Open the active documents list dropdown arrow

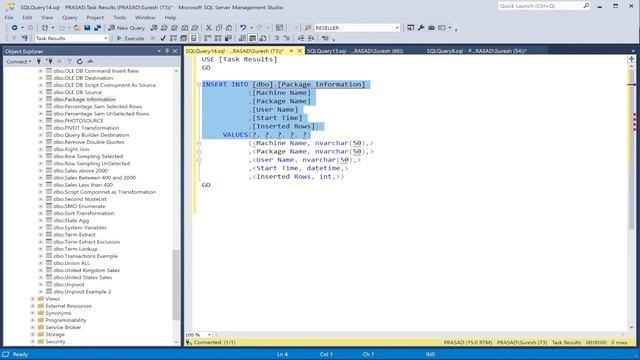633,51
